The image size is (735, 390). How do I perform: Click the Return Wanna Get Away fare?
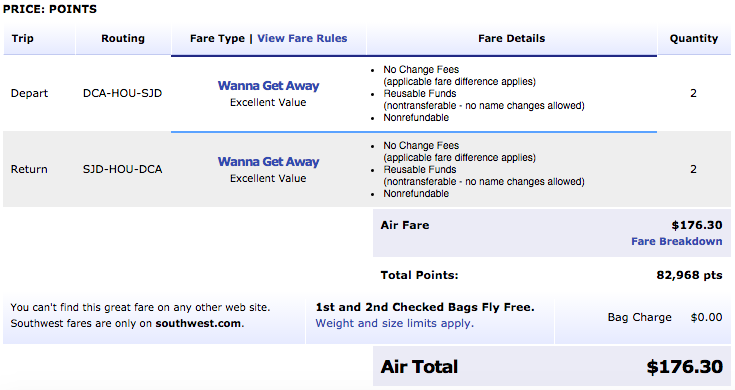click(268, 162)
